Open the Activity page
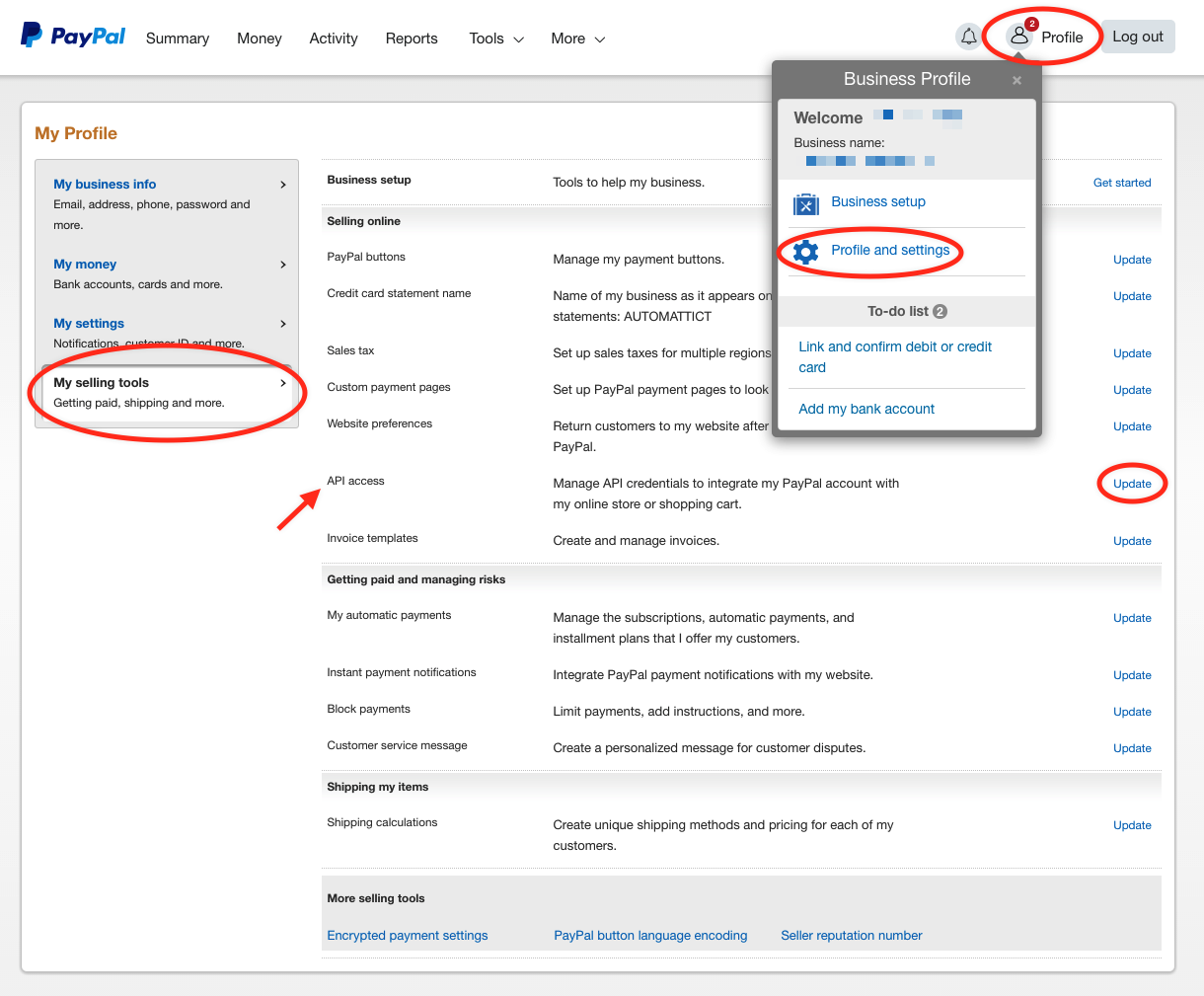This screenshot has height=996, width=1204. coord(333,38)
